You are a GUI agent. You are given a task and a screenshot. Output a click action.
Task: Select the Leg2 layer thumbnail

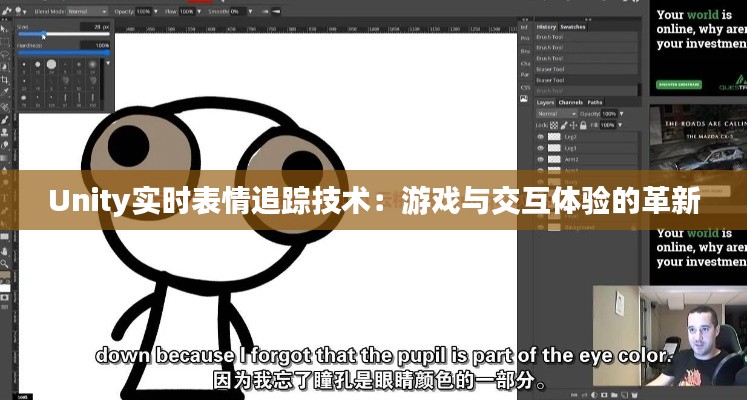pyautogui.click(x=556, y=136)
